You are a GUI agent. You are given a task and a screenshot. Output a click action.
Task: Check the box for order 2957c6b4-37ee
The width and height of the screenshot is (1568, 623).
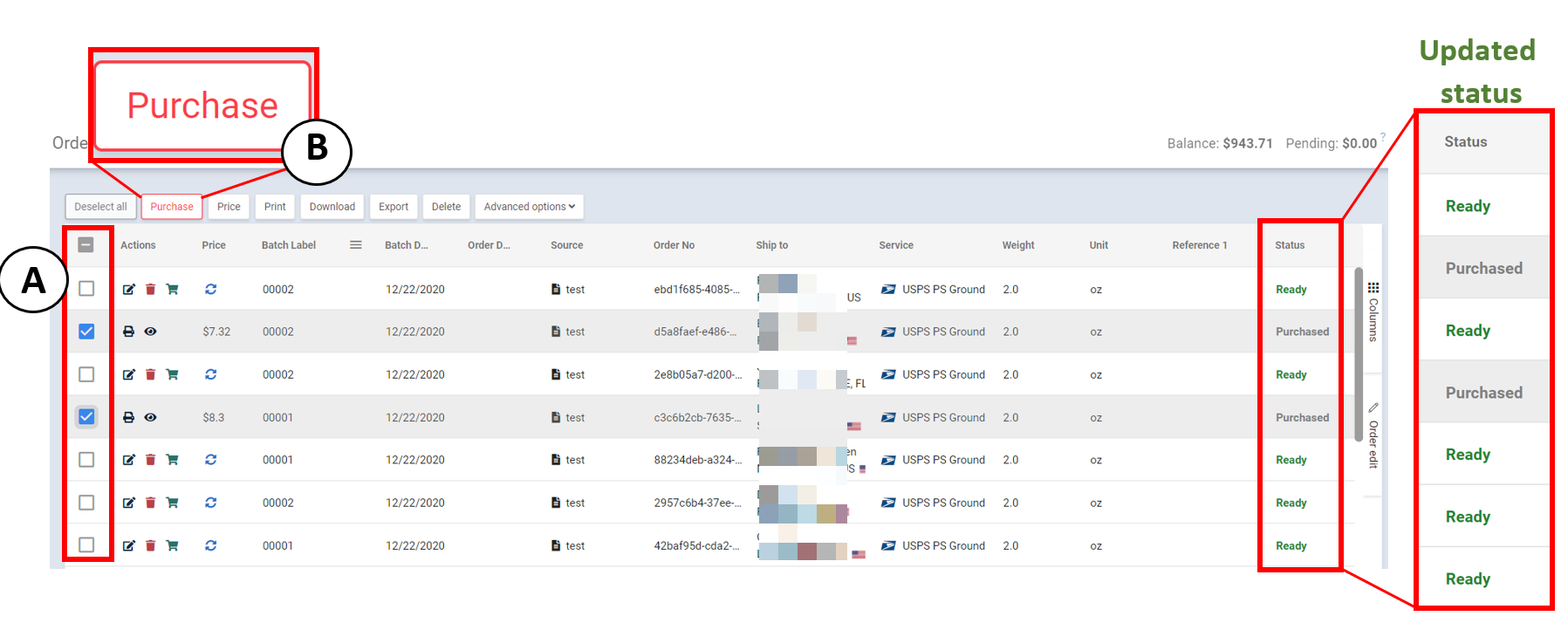[x=86, y=503]
